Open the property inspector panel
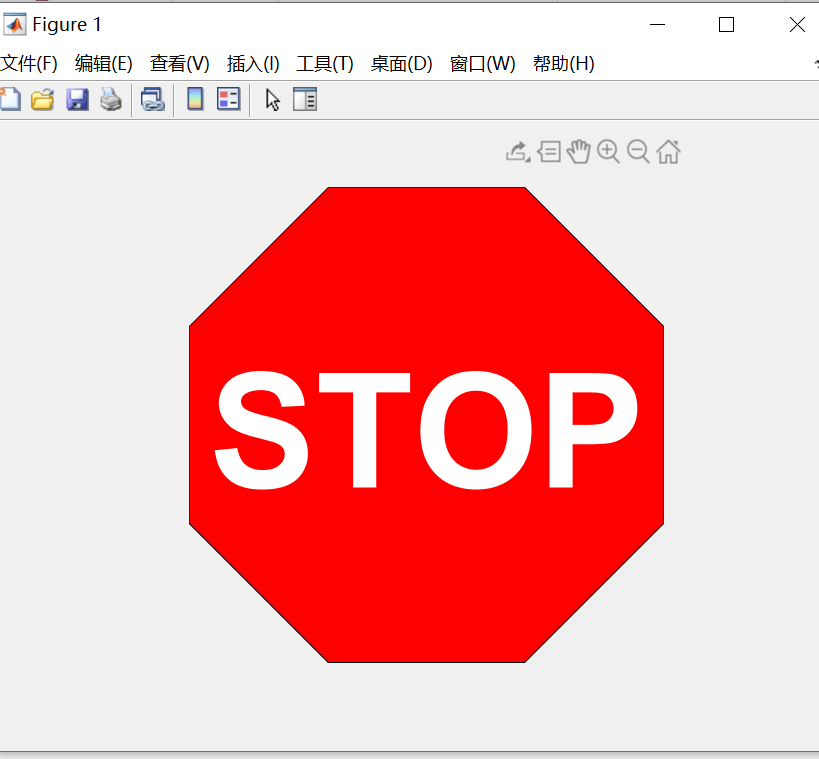Screen dimensions: 819x759 tap(305, 99)
